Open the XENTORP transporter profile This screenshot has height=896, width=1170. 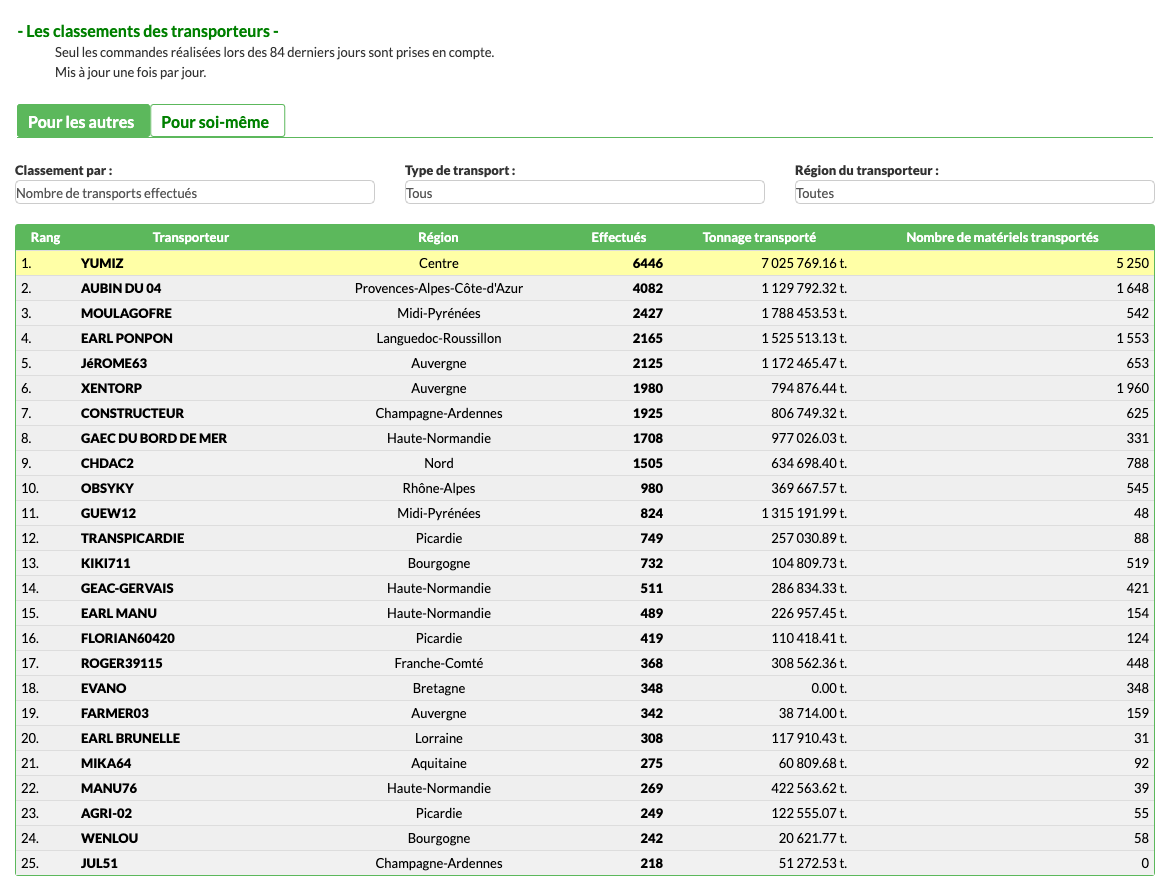click(x=112, y=388)
